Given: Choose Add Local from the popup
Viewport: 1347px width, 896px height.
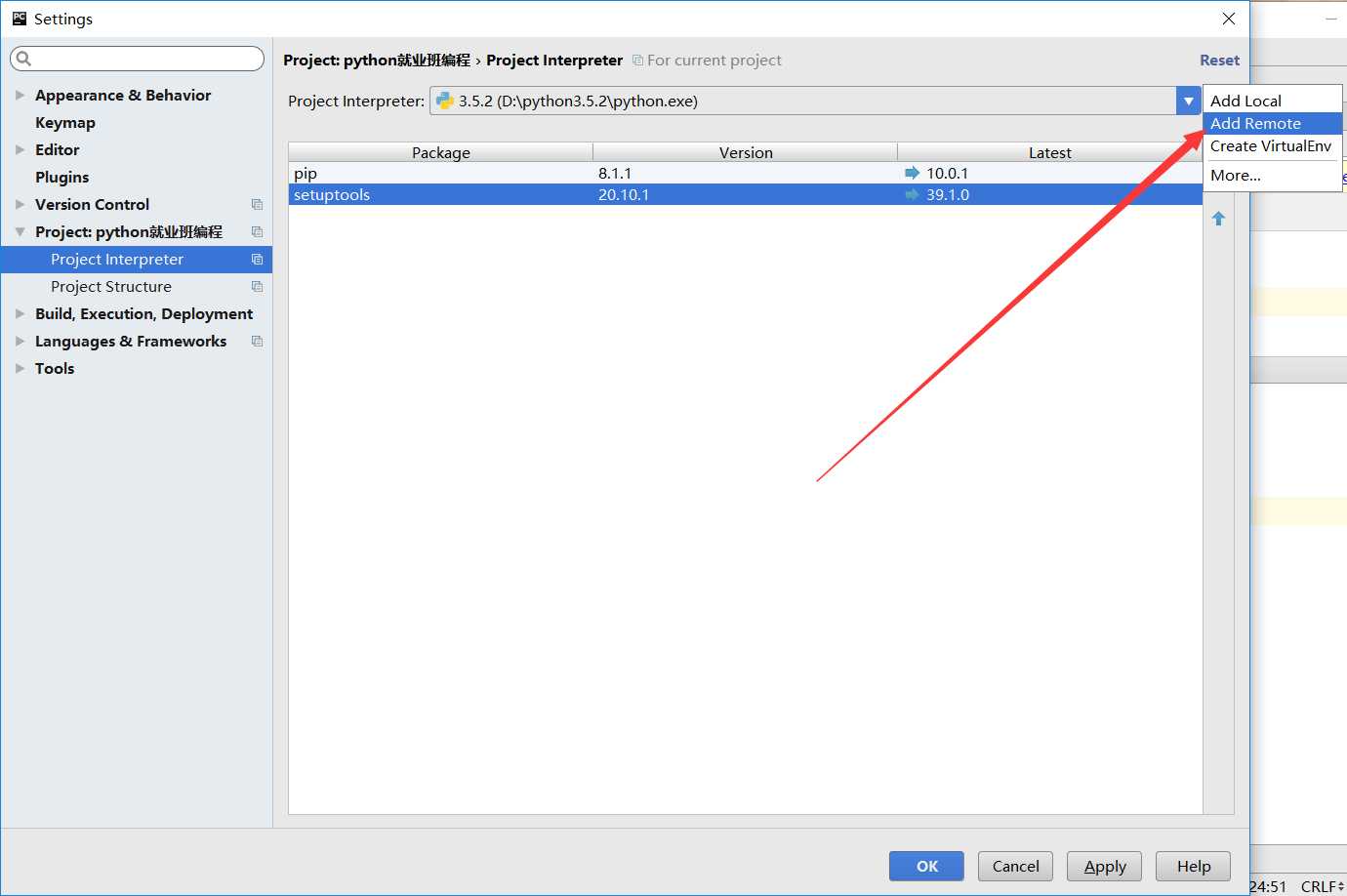Looking at the screenshot, I should [x=1273, y=101].
